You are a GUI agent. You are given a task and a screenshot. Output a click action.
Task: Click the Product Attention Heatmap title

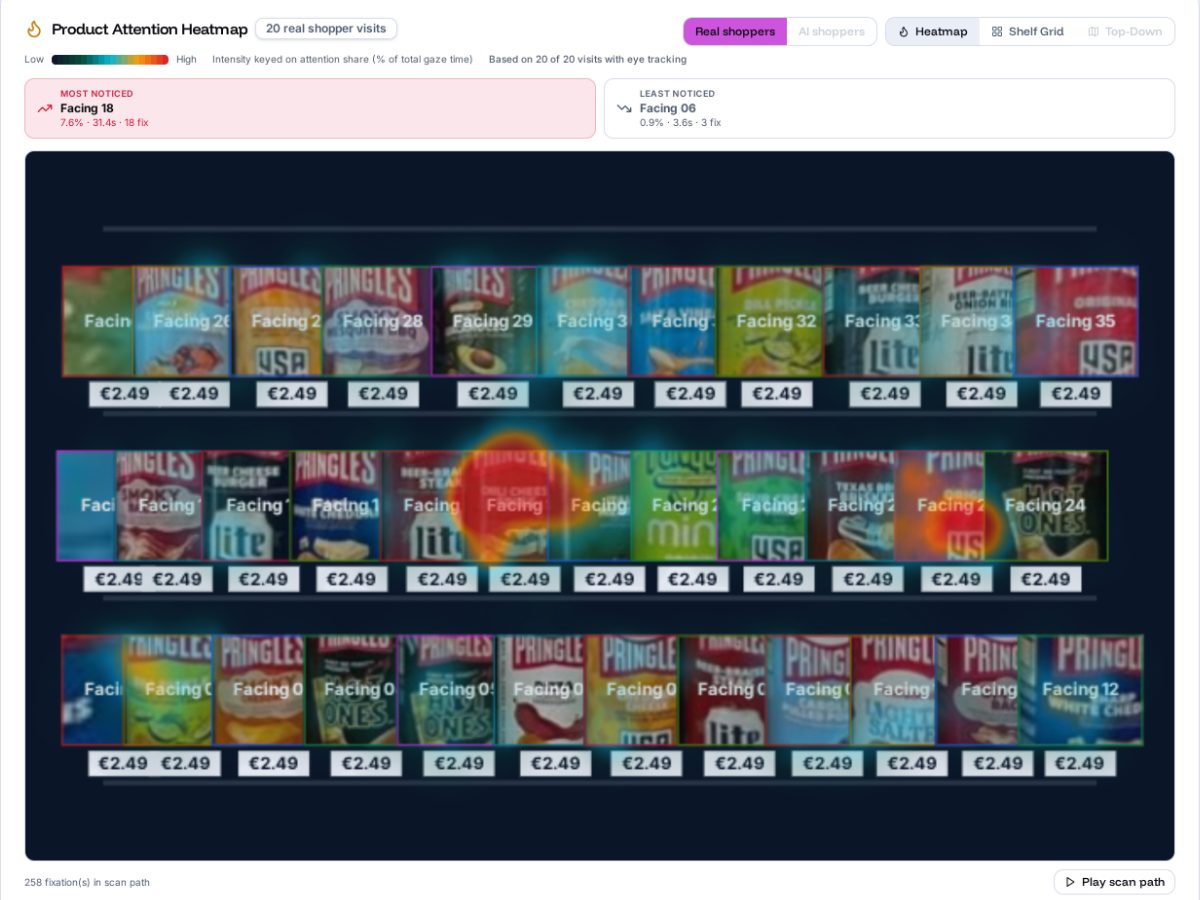pyautogui.click(x=149, y=29)
